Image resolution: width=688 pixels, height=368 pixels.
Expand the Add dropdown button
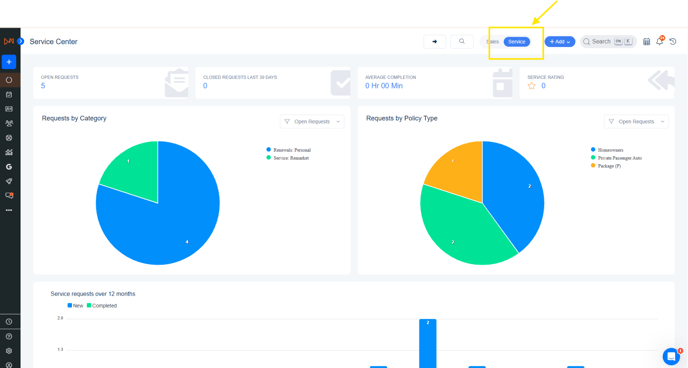(559, 42)
